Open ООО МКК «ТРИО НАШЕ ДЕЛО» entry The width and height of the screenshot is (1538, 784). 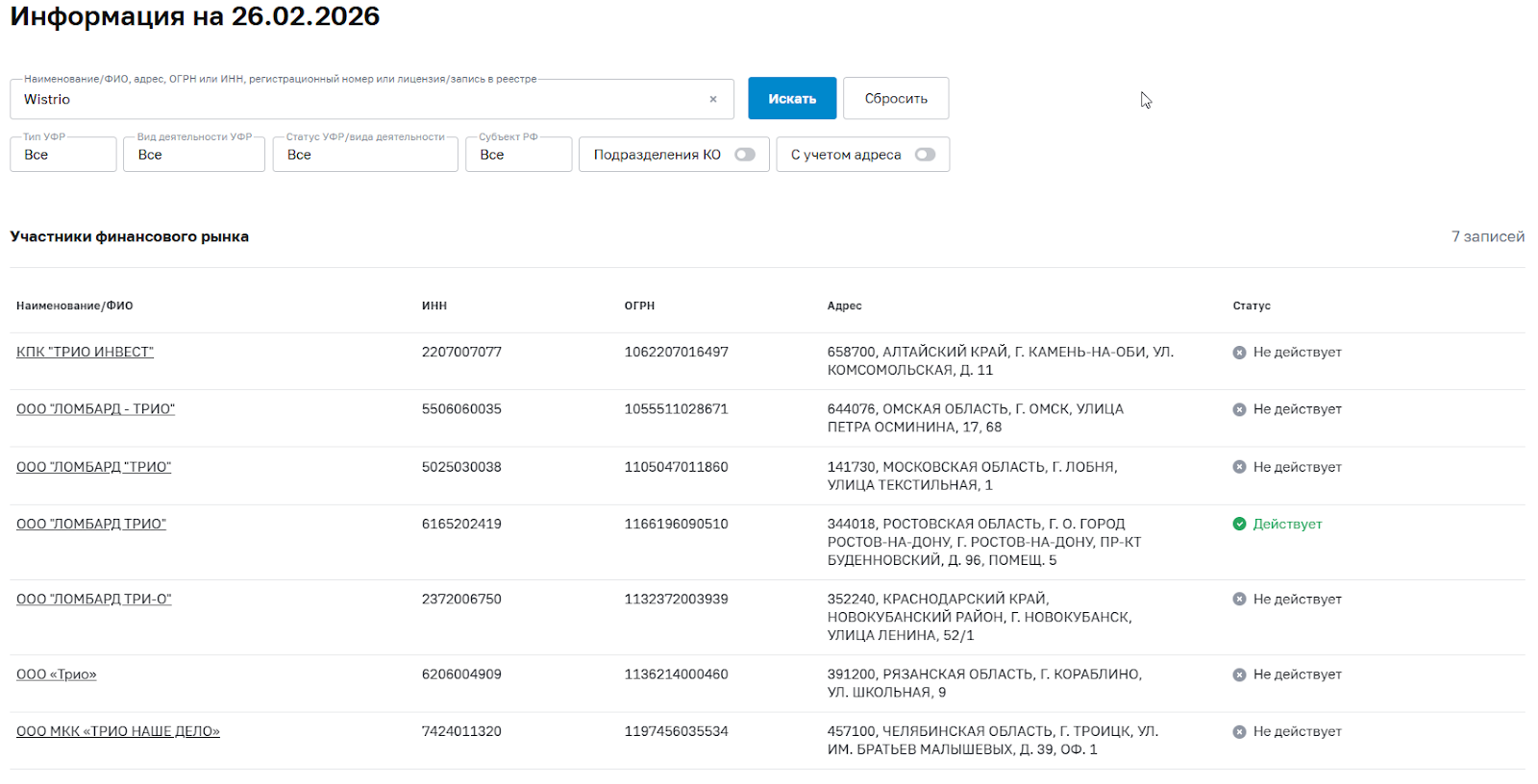(118, 731)
